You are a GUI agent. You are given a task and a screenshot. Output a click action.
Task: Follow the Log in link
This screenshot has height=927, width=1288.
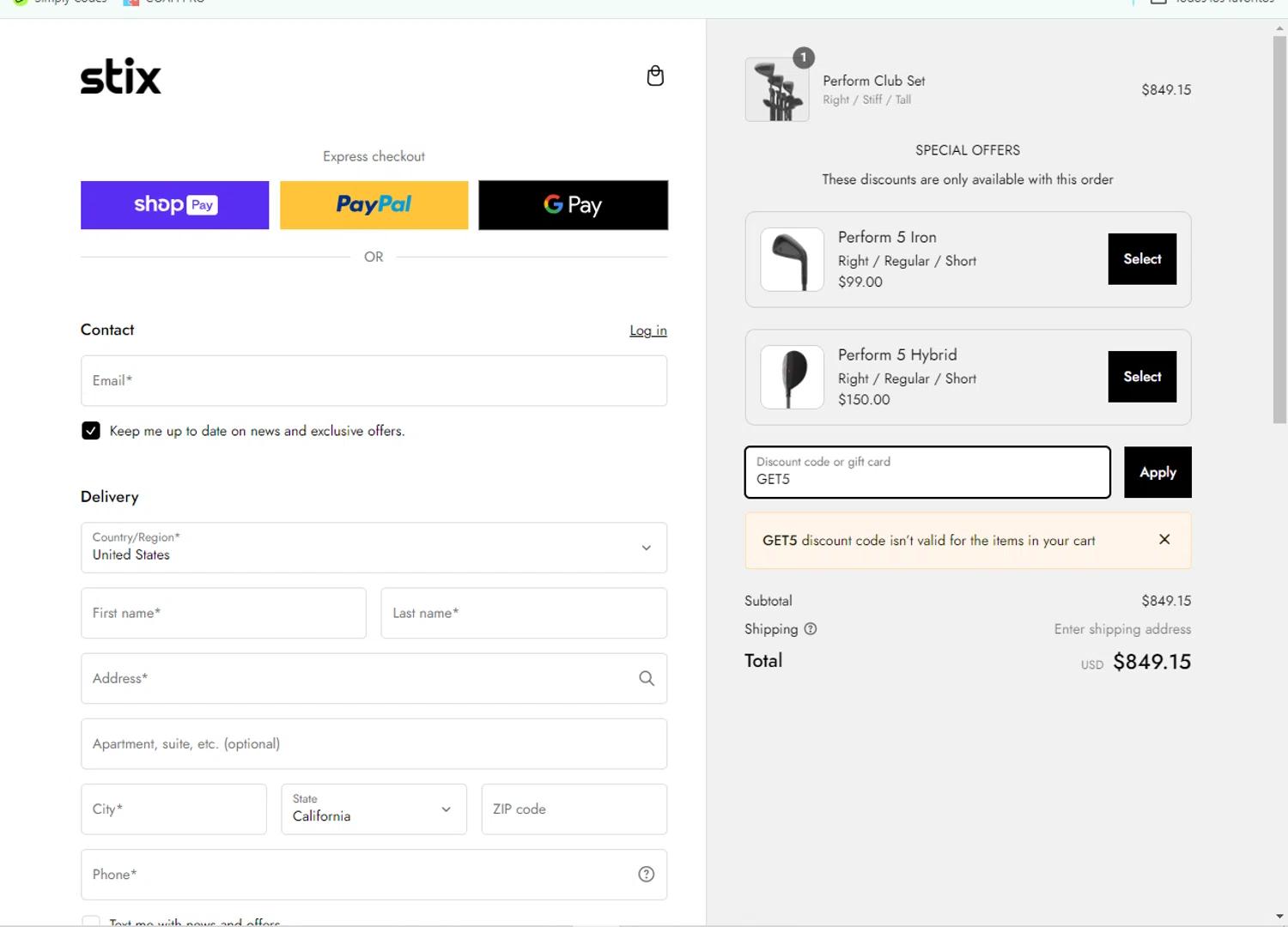tap(647, 330)
